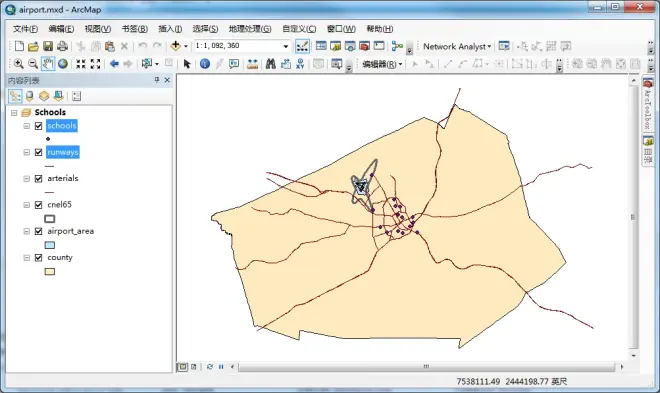Open the Find binoculars tool
The width and height of the screenshot is (660, 393).
coord(270,64)
